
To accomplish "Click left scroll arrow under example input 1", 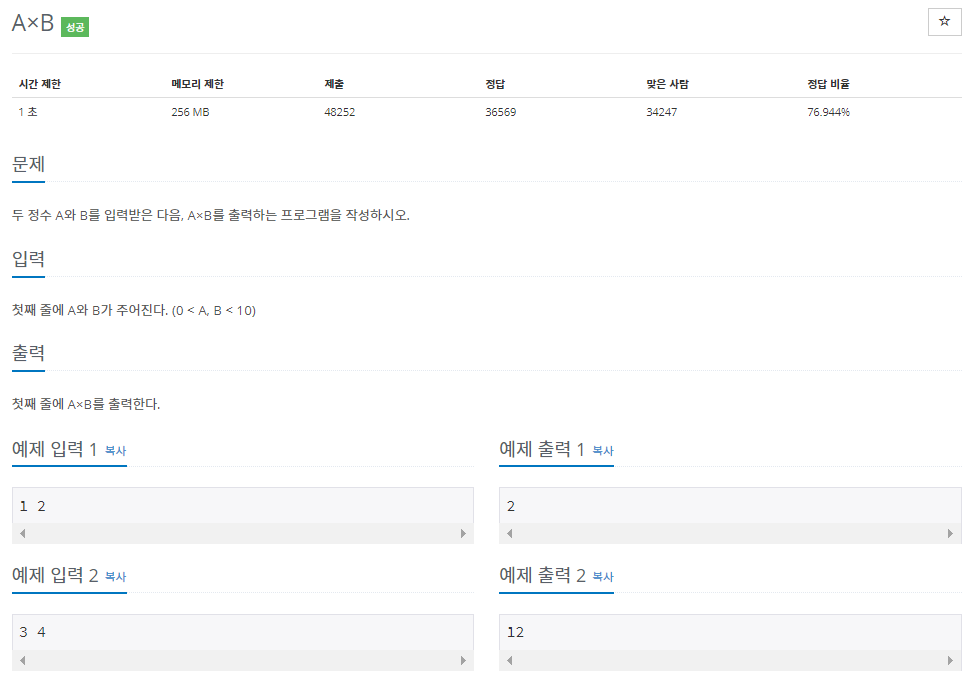I will point(22,533).
